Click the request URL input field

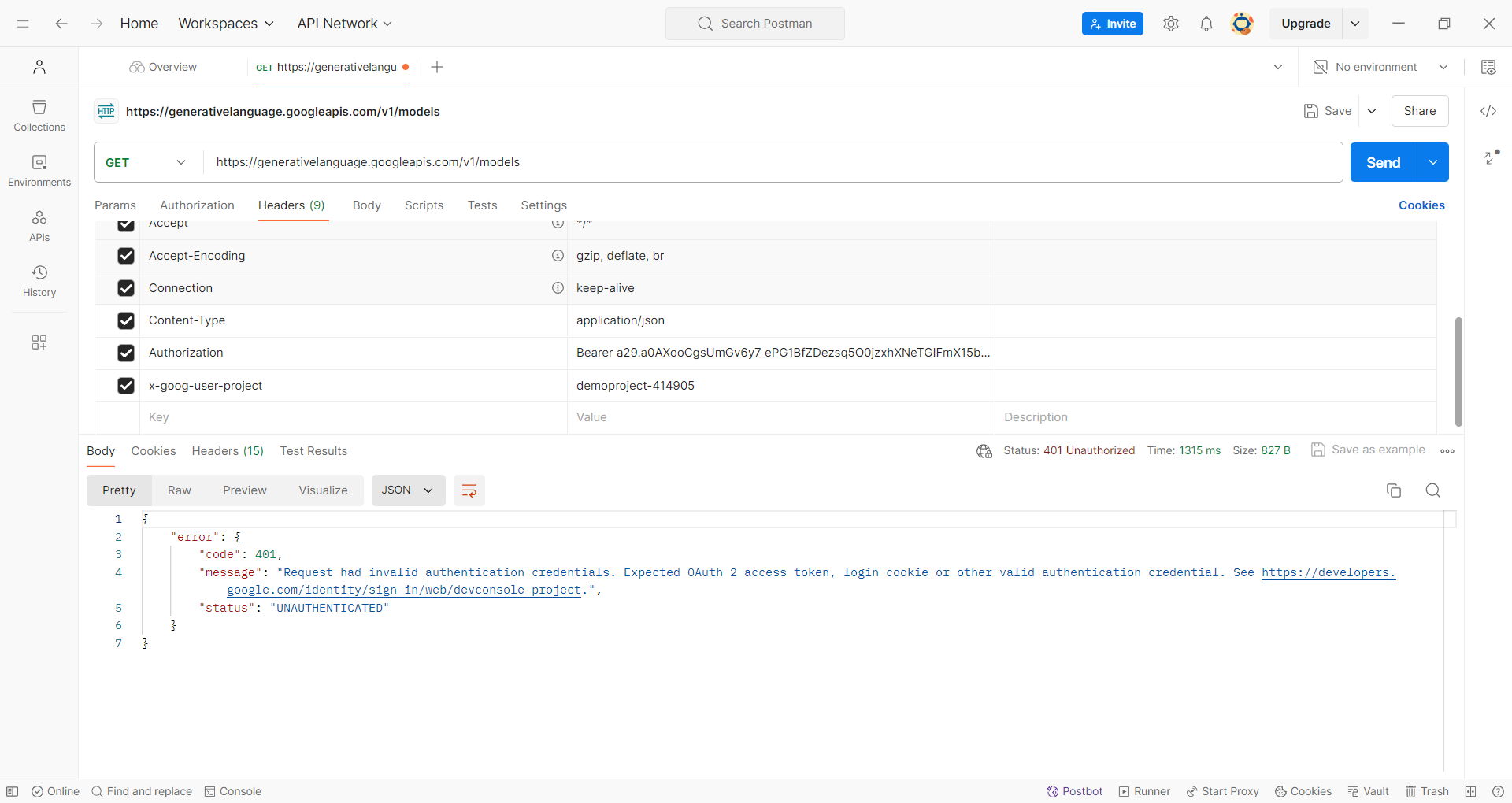coord(773,162)
